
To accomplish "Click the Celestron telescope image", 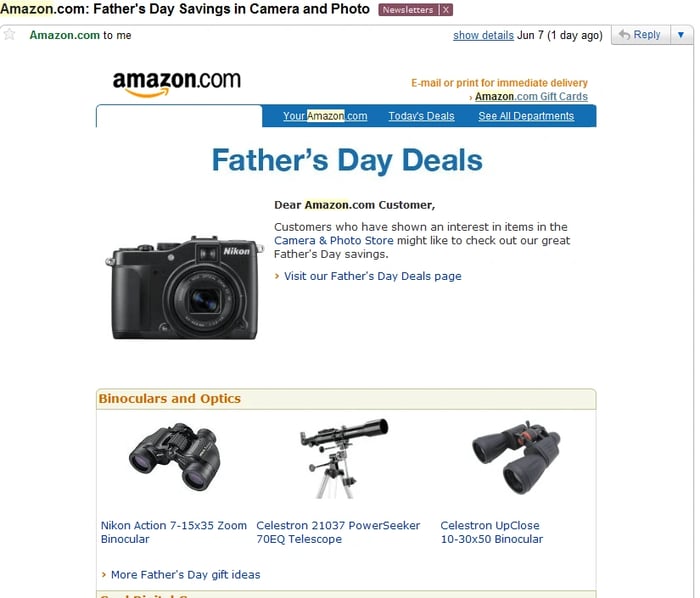I will pyautogui.click(x=342, y=458).
